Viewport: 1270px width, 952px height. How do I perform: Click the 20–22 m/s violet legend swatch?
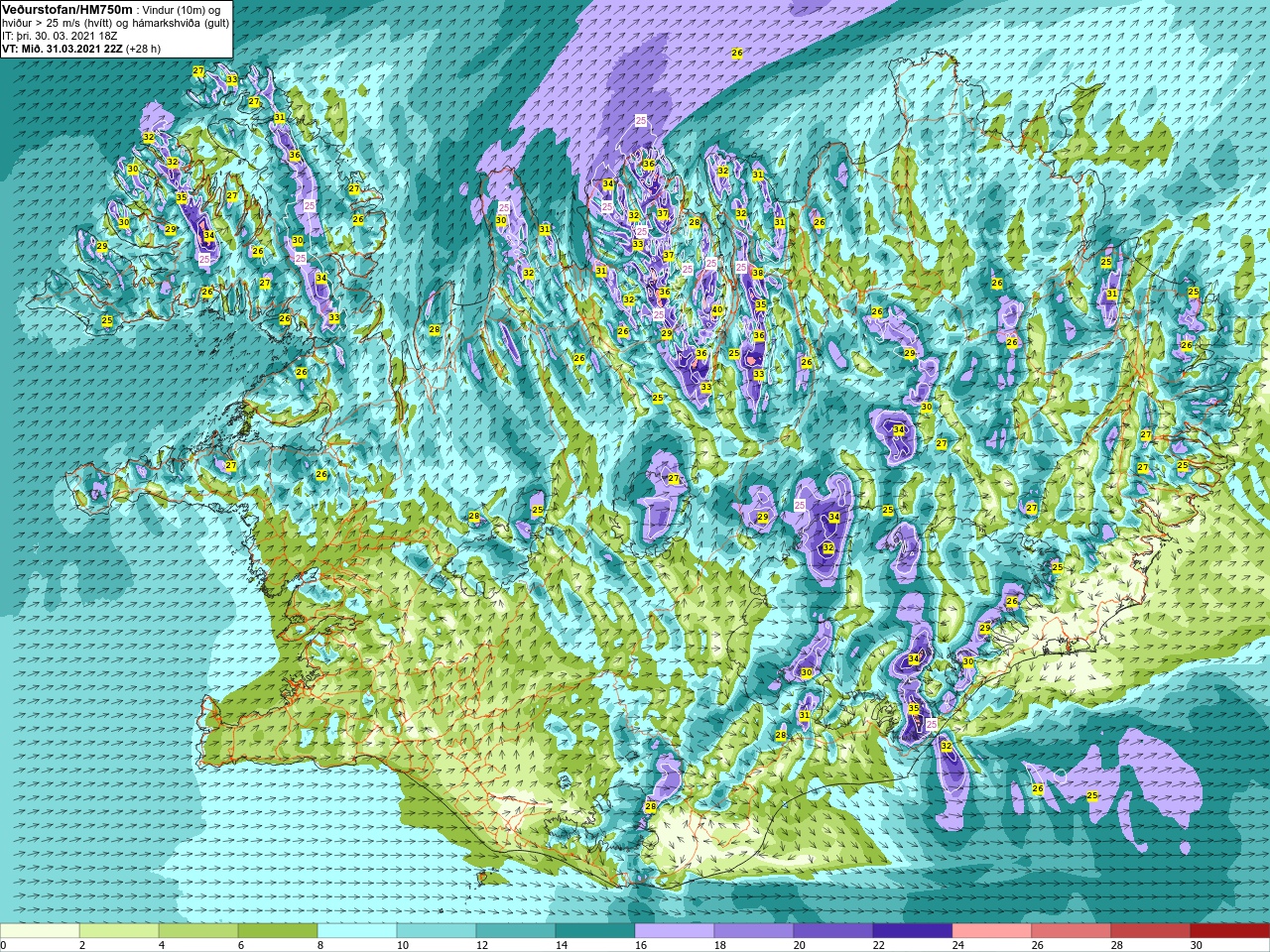pos(833,931)
